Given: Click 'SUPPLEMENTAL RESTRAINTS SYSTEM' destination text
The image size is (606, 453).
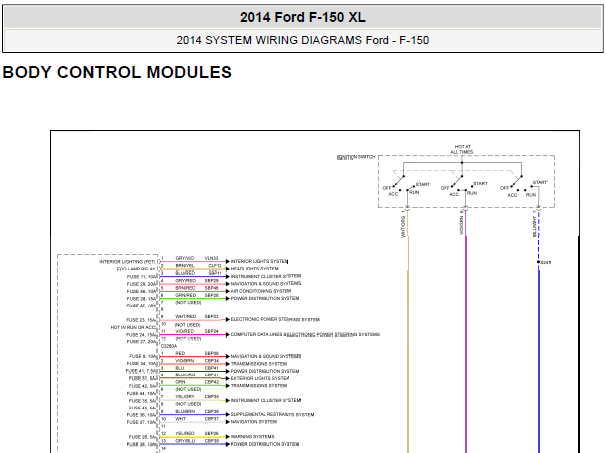Looking at the screenshot, I should pos(272,414).
